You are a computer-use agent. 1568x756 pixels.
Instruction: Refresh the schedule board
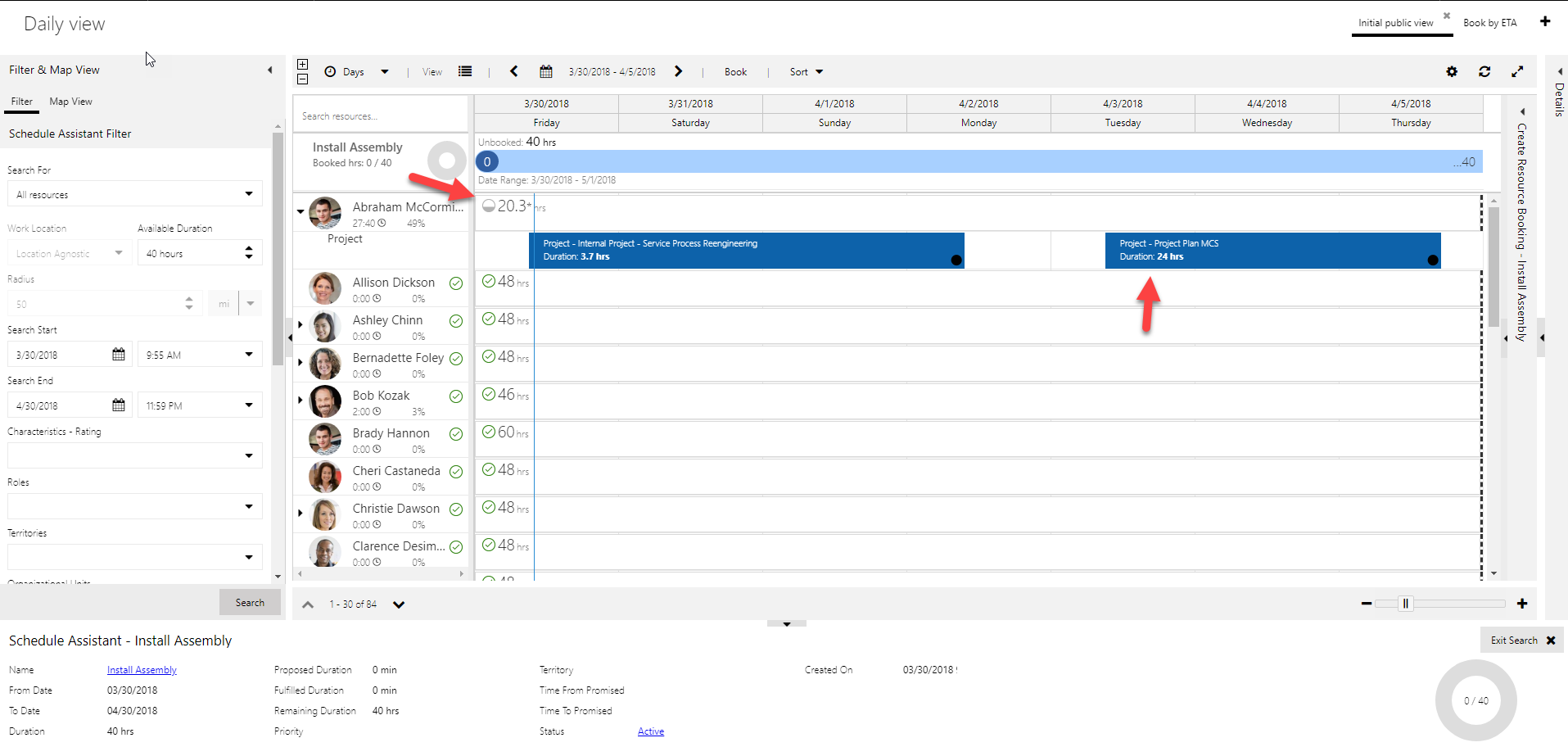[x=1484, y=71]
